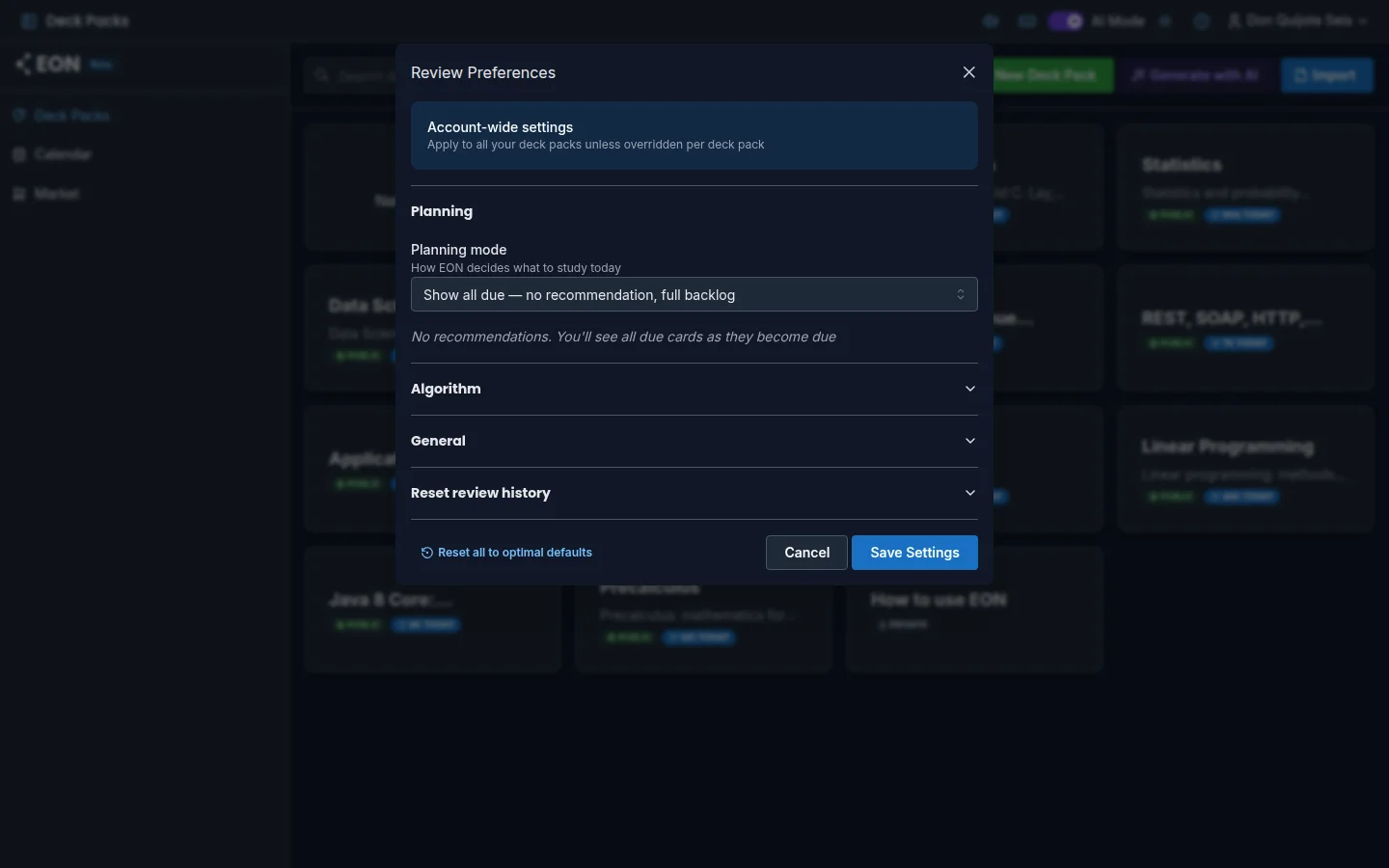This screenshot has width=1389, height=868.
Task: Click the circular reset arrow icon
Action: (427, 553)
